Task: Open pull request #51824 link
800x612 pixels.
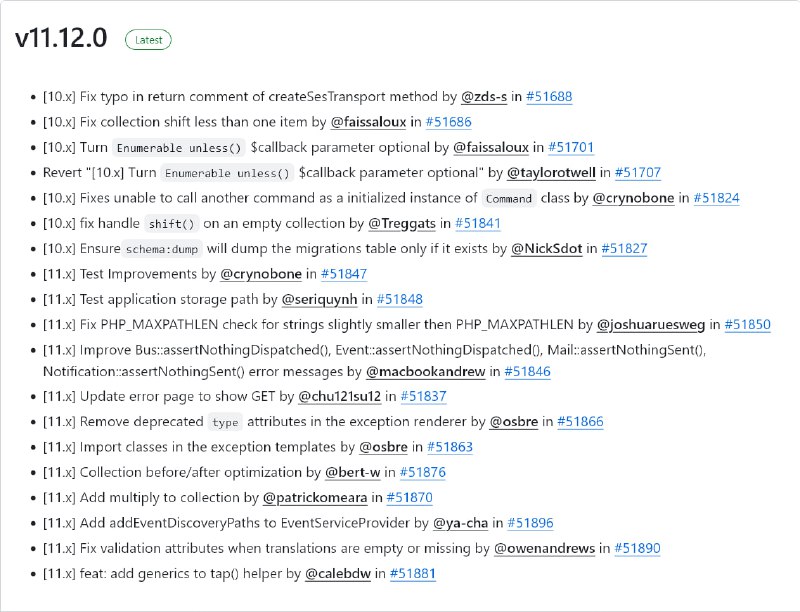Action: click(x=716, y=198)
